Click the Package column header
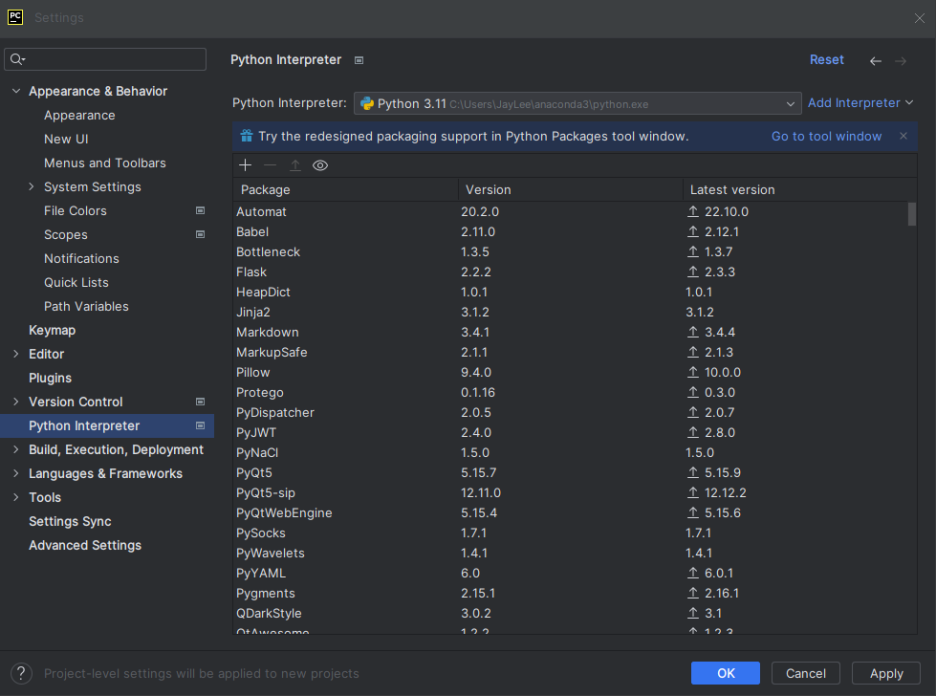 [346, 190]
